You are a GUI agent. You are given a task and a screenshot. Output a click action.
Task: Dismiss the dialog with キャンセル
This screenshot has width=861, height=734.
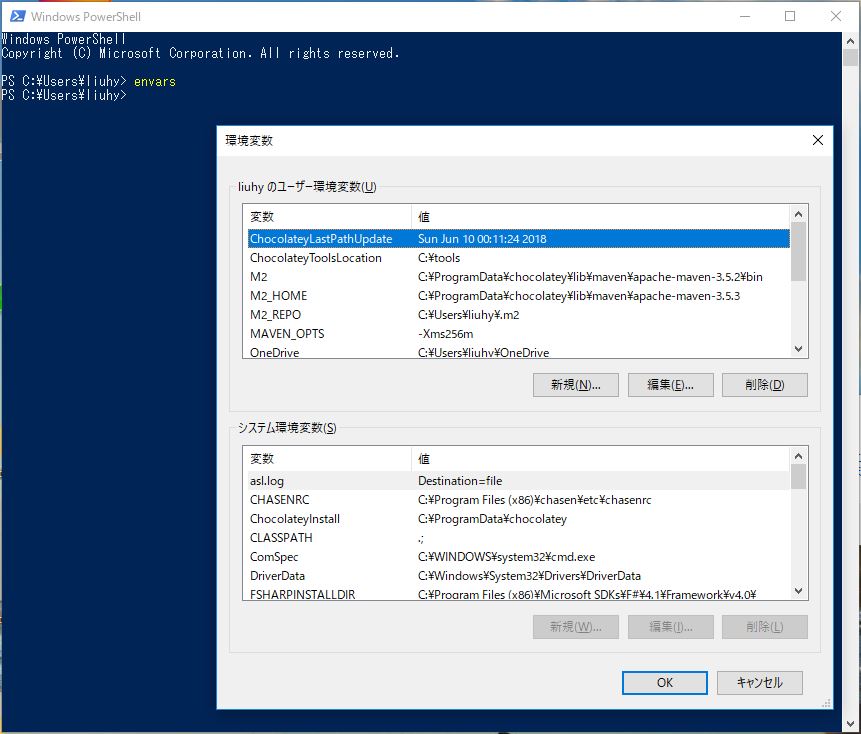pyautogui.click(x=759, y=682)
